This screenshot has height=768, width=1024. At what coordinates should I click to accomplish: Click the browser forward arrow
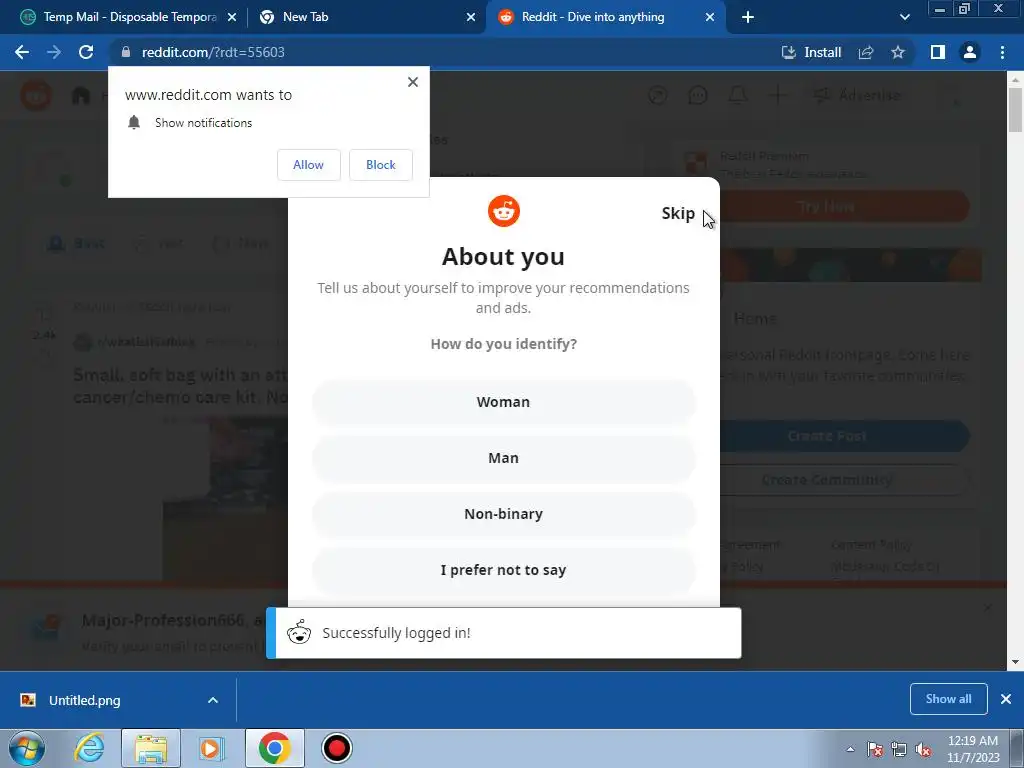[x=54, y=52]
